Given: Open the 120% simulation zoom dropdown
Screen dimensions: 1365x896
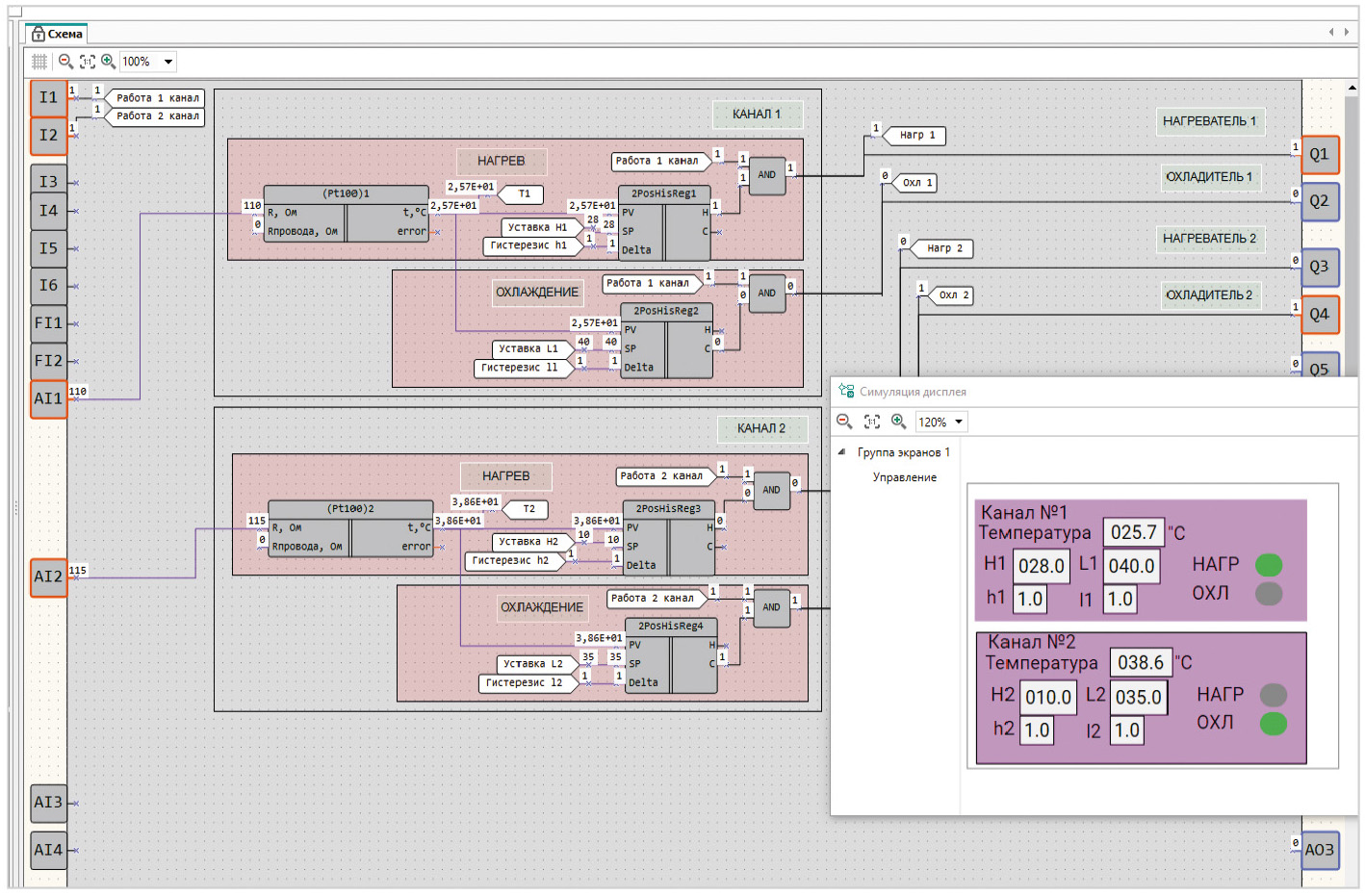Looking at the screenshot, I should coord(959,422).
